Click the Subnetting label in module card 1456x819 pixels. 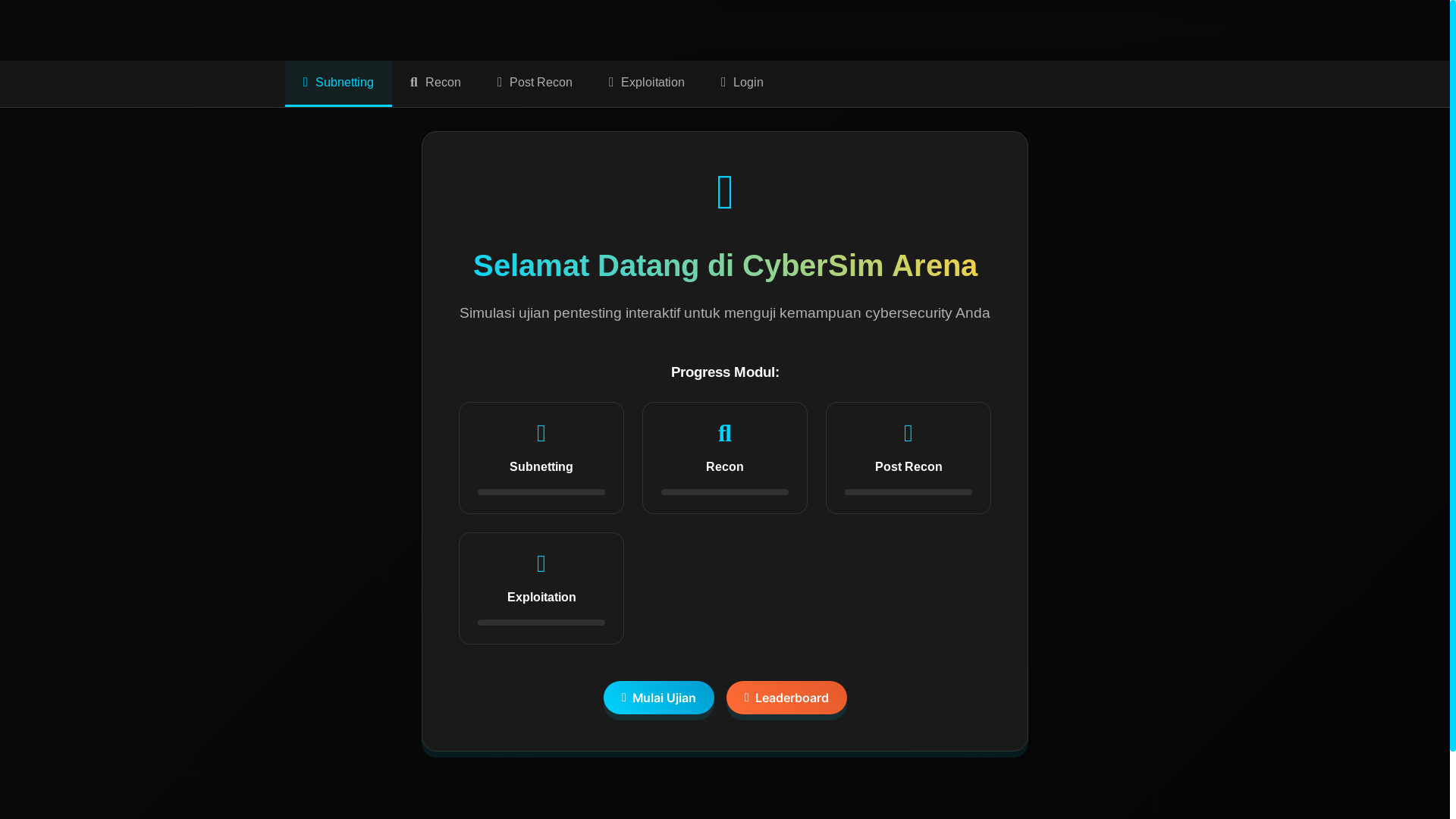pos(541,467)
